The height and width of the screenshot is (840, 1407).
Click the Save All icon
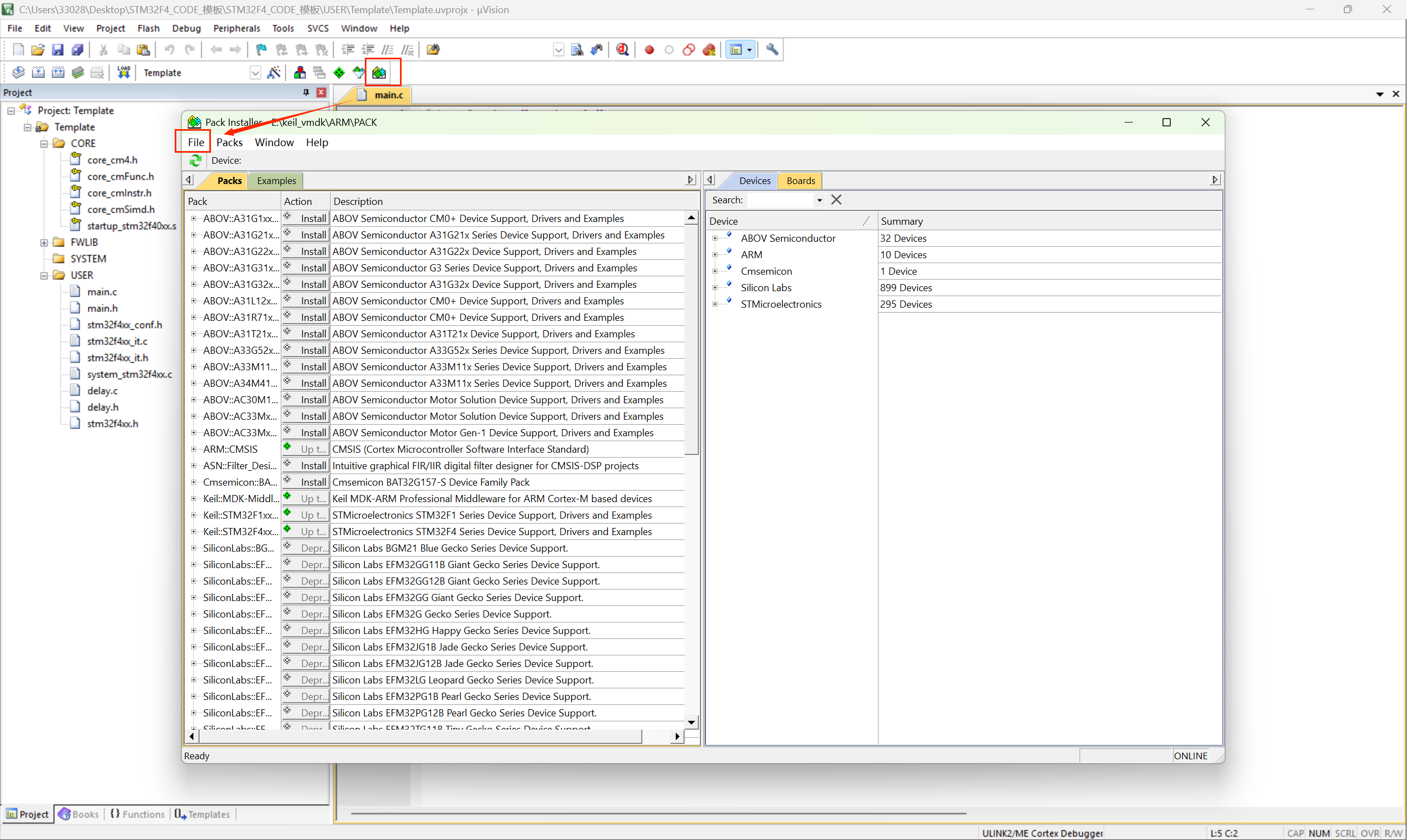pos(77,50)
